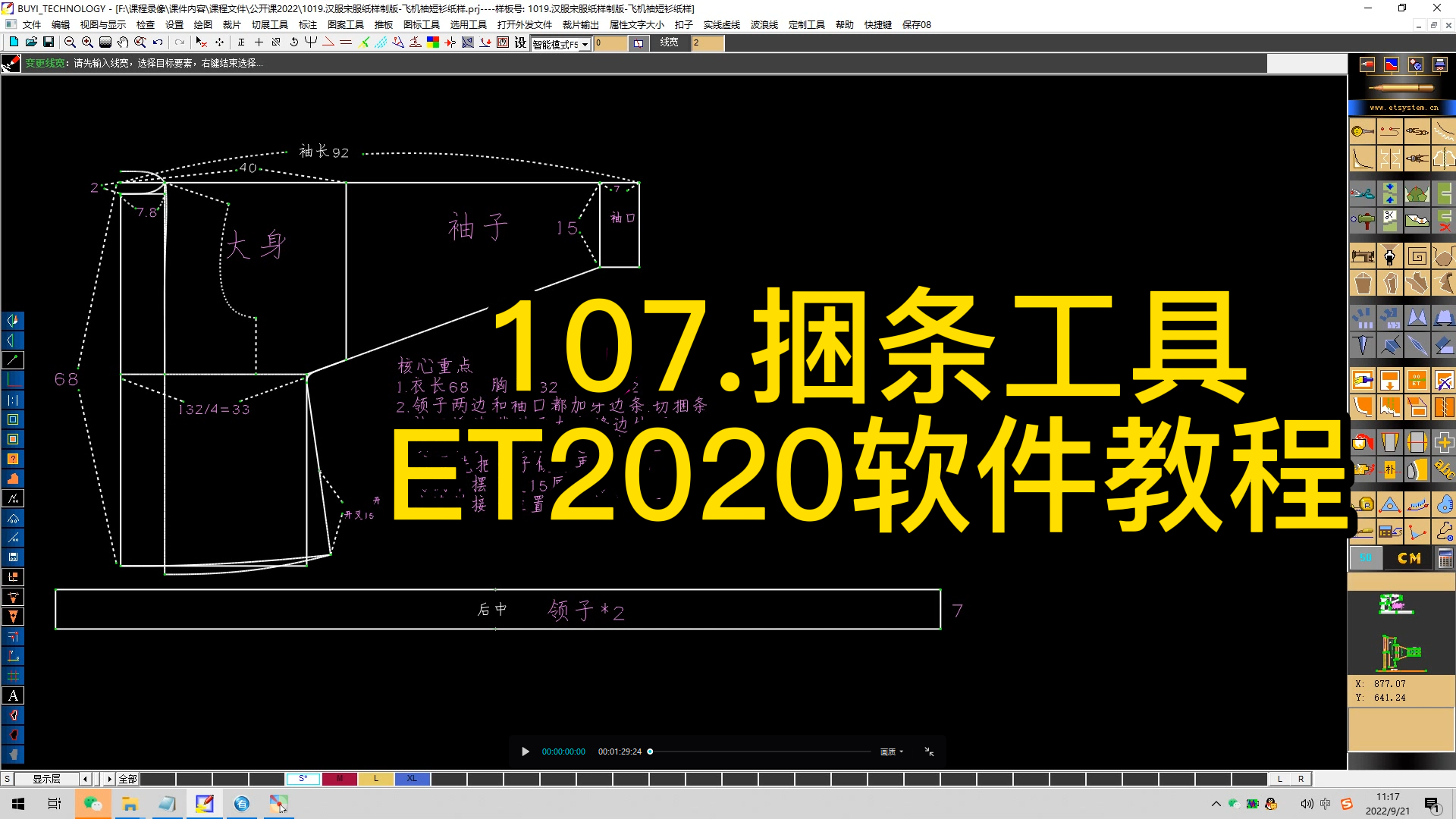Open the 编辑 menu
The width and height of the screenshot is (1456, 819).
coord(61,25)
